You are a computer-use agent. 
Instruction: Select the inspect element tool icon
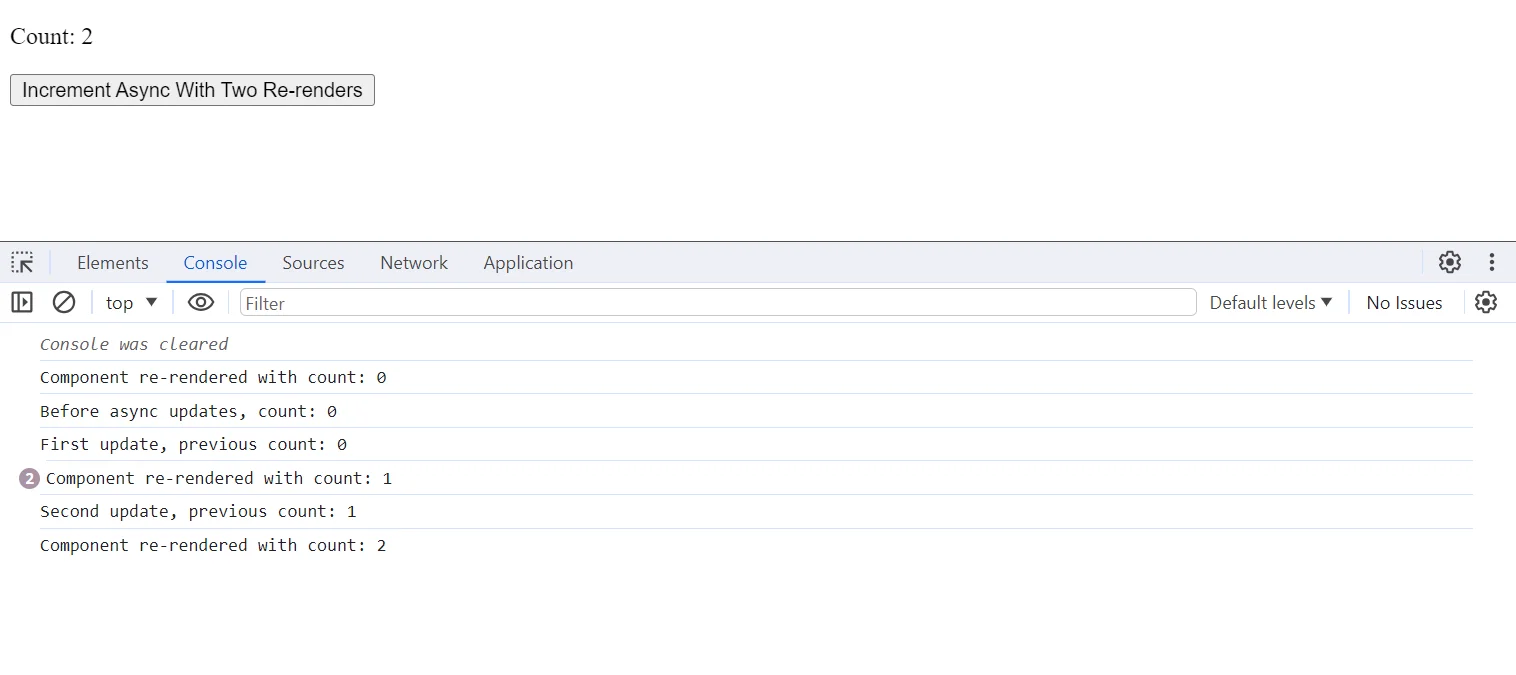click(22, 262)
